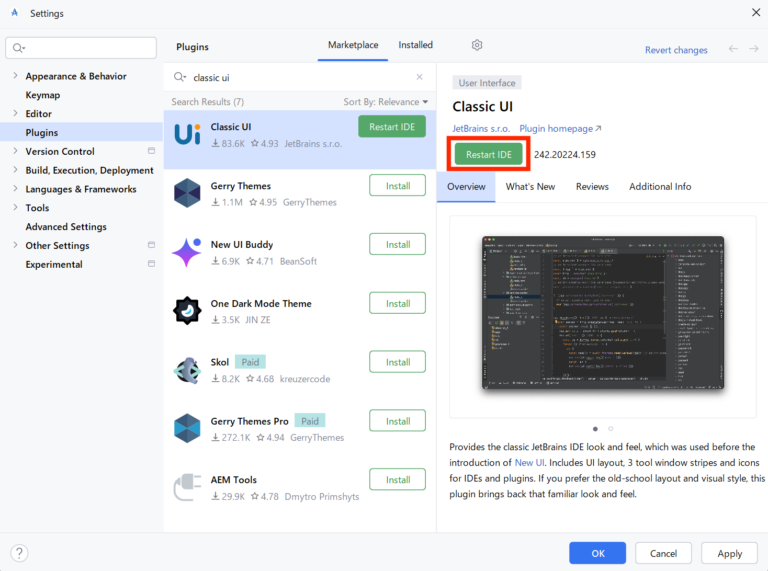Click Restart IDE in Classic UI row
768x571 pixels.
pyautogui.click(x=392, y=127)
